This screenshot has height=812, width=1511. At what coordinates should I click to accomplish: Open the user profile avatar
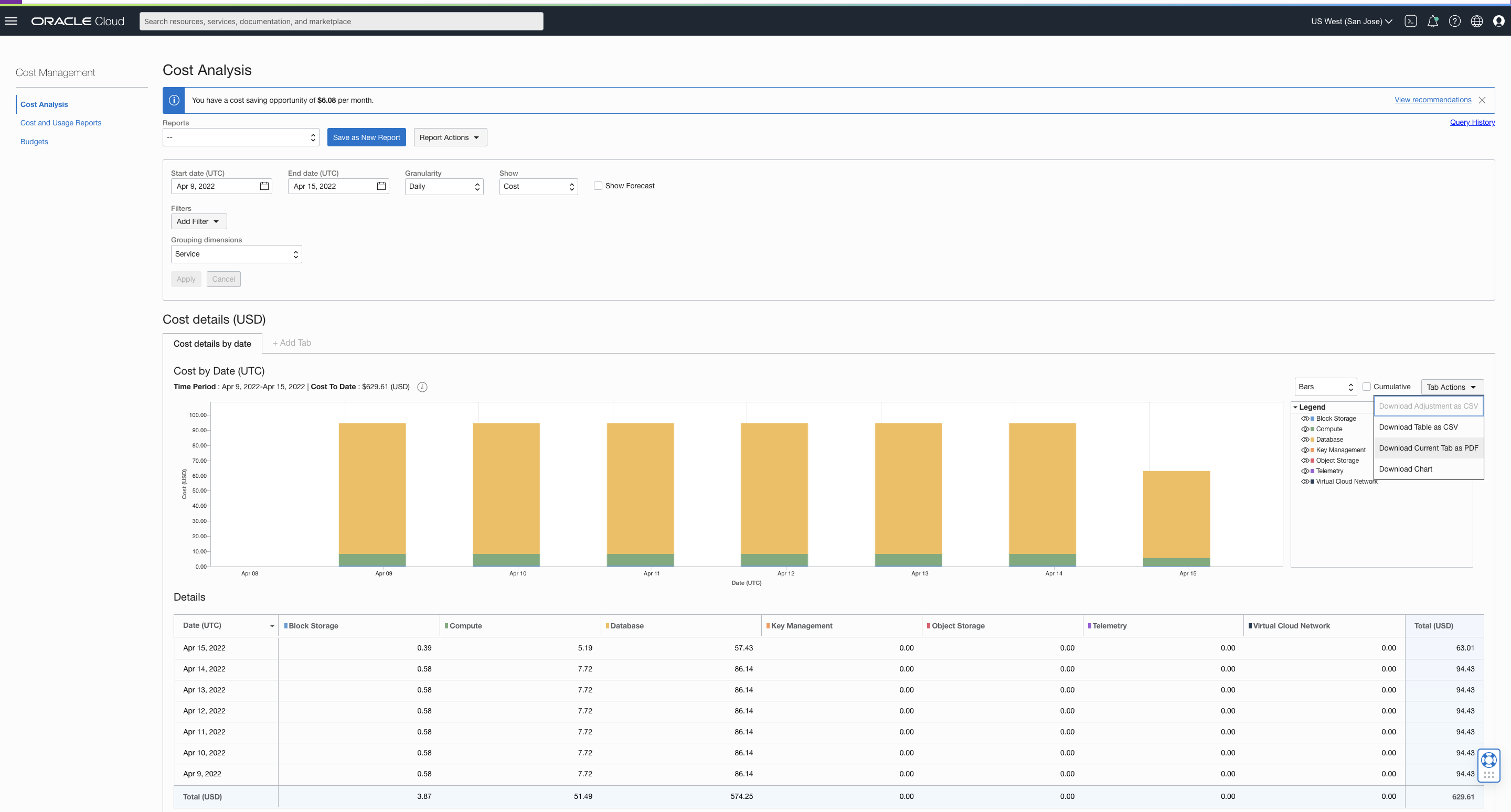pos(1499,21)
